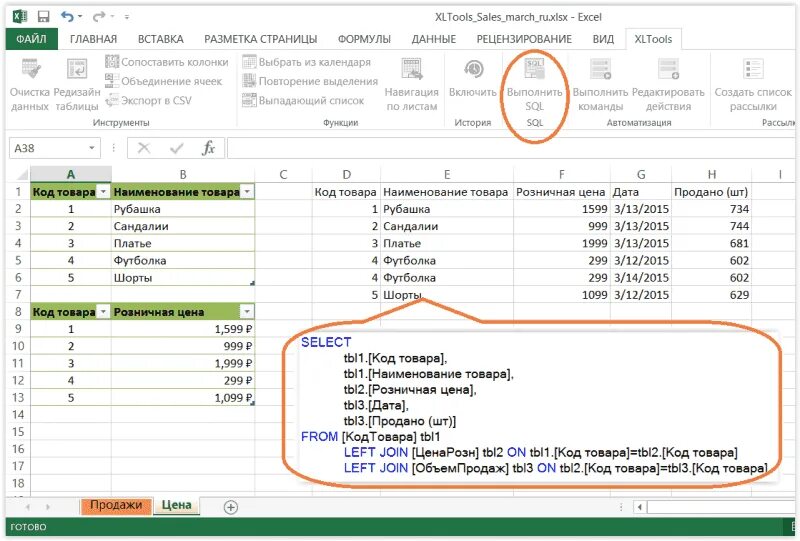Viewport: 800px width, 541px height.
Task: Click the Редизайн таблицы tool icon
Action: coord(77,68)
